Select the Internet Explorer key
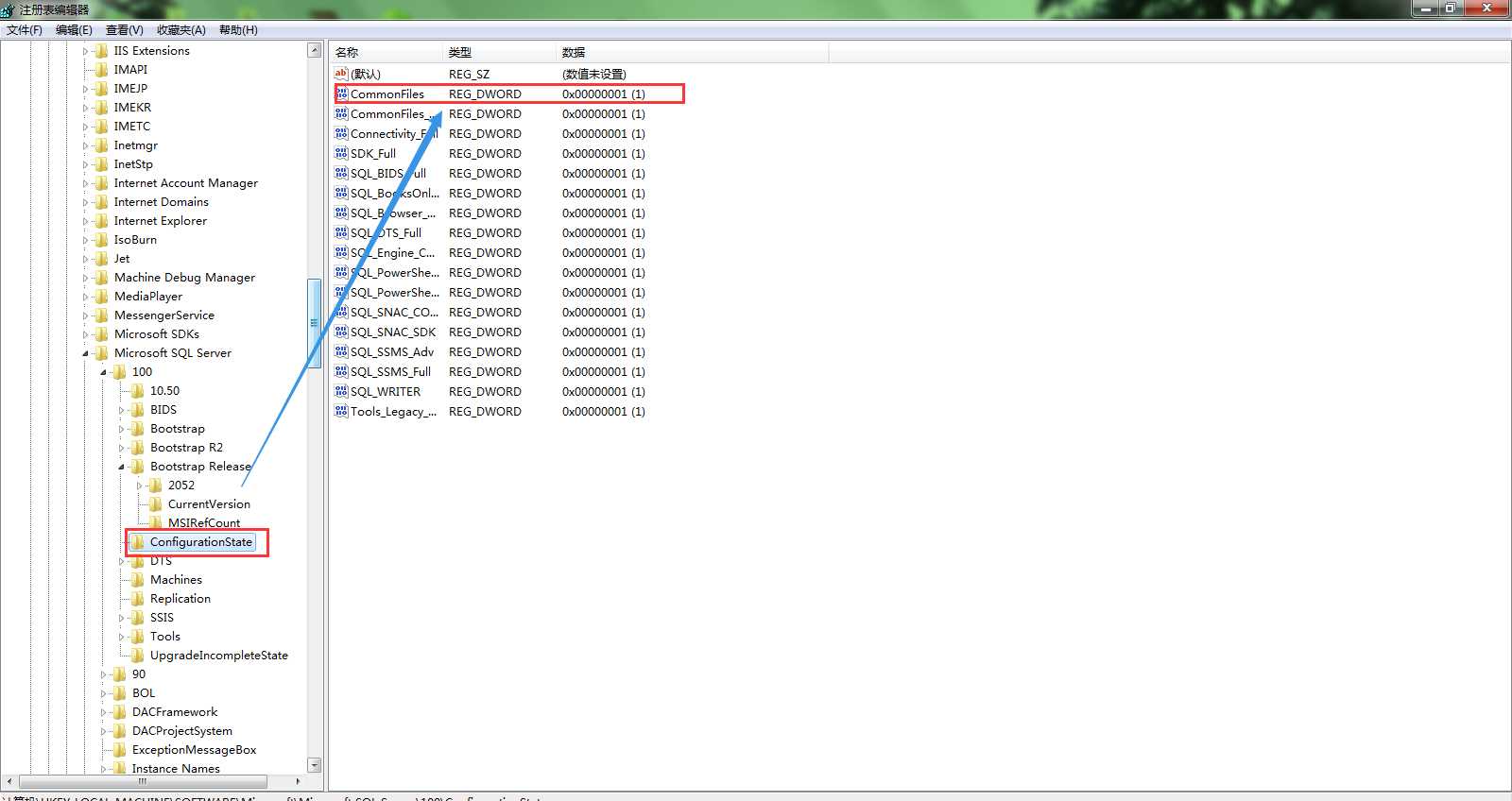Image resolution: width=1512 pixels, height=801 pixels. pyautogui.click(x=160, y=221)
